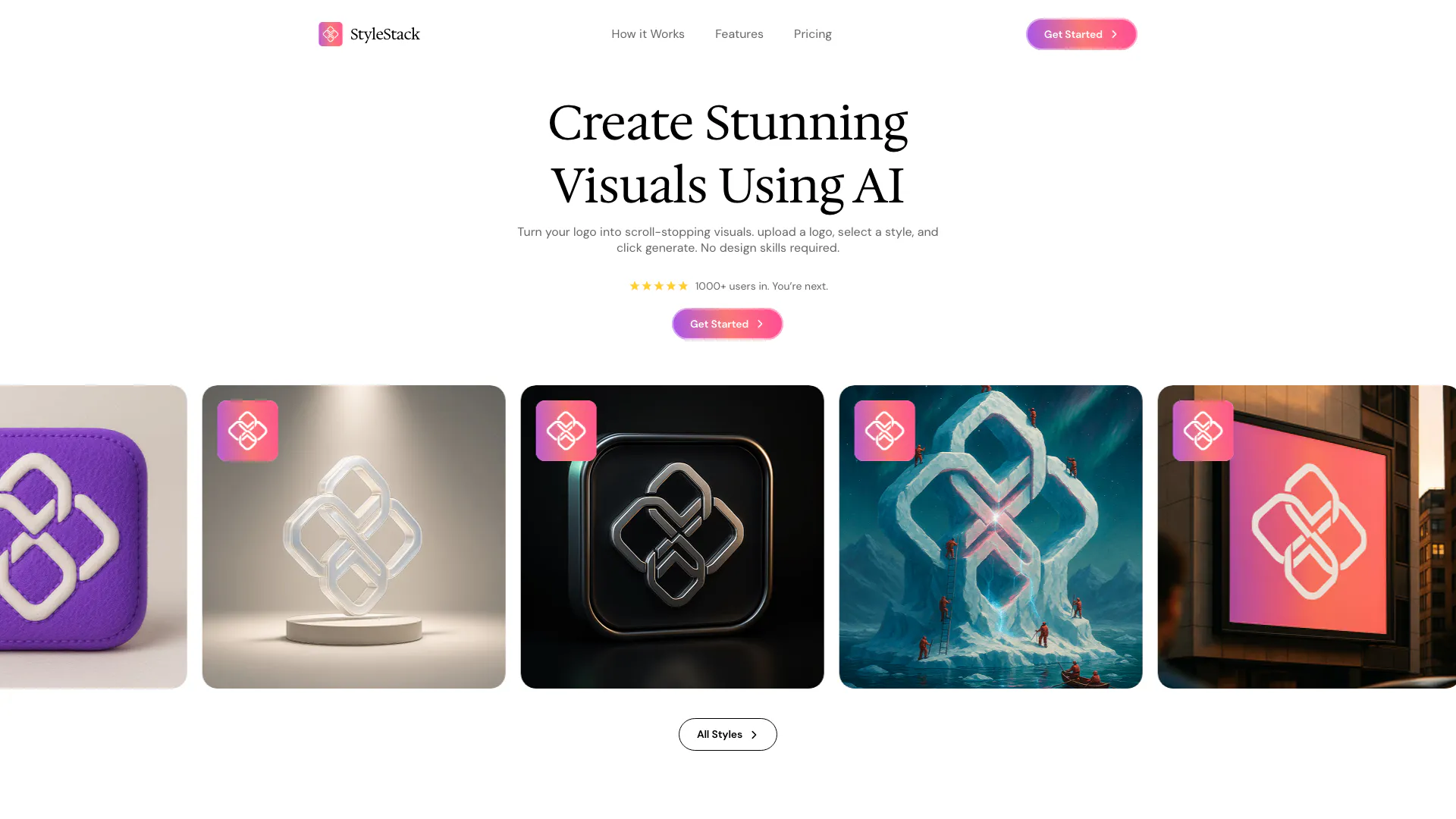Screen dimensions: 1456x819
Task: Select the purple felt patch style image
Action: click(x=93, y=537)
